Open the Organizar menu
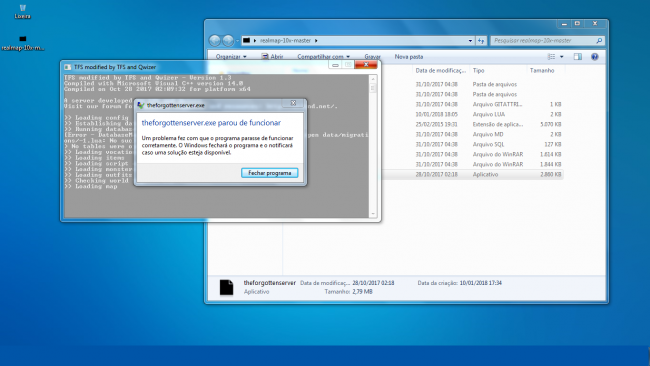The image size is (650, 366). point(231,57)
